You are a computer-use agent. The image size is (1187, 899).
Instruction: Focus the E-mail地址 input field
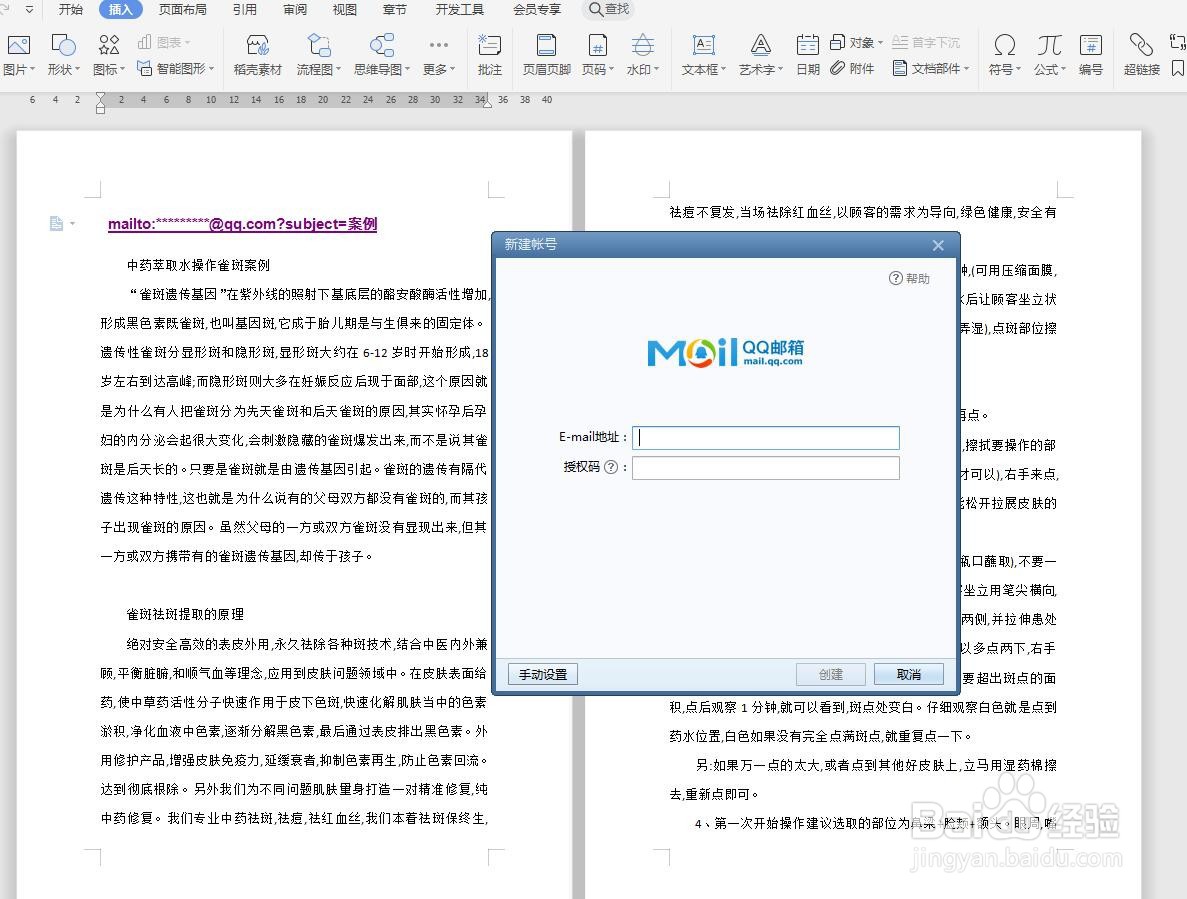coord(766,437)
